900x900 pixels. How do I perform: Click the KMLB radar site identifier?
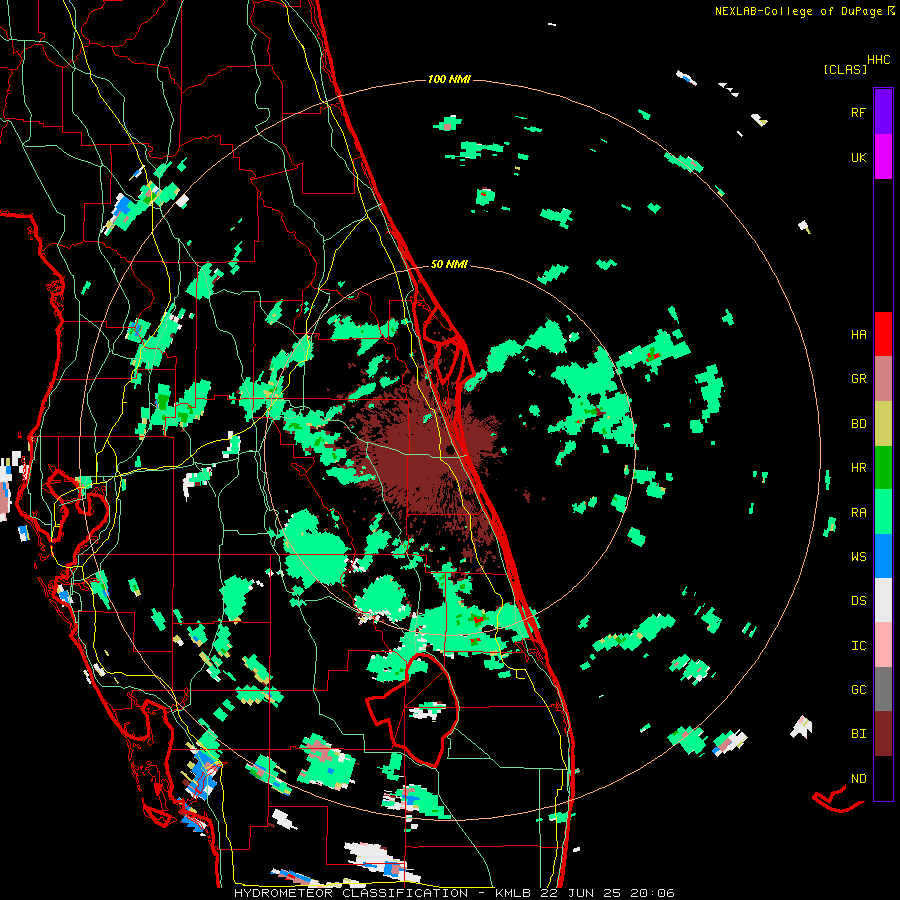(513, 893)
